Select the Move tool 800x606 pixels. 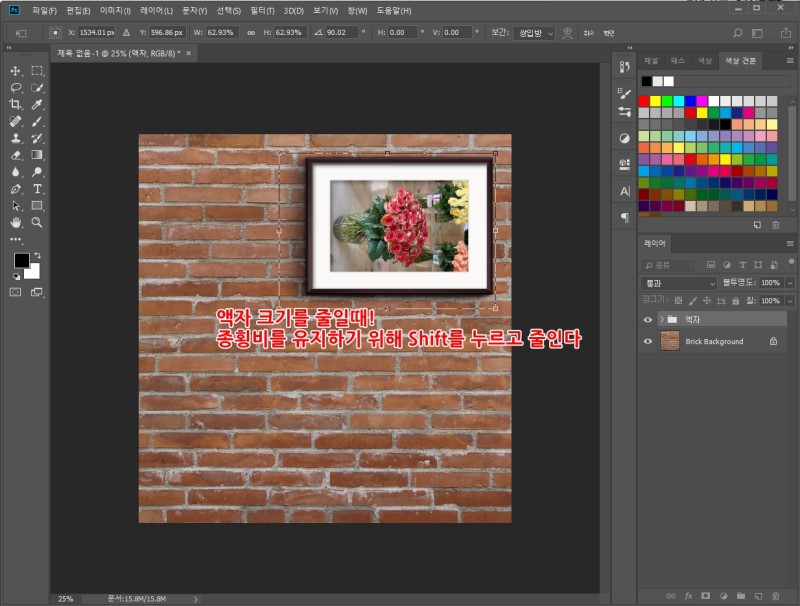(16, 71)
